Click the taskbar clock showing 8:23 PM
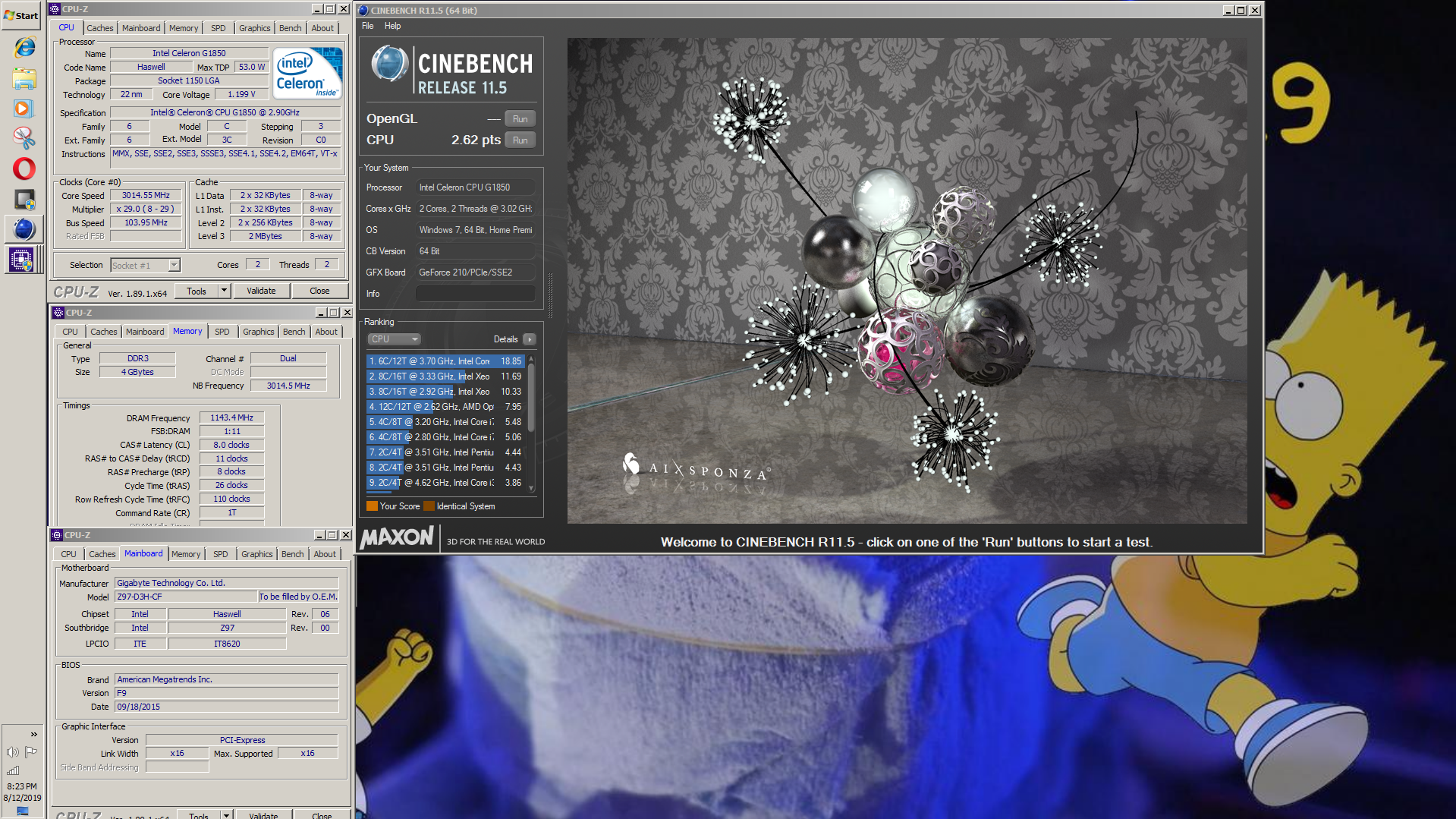This screenshot has height=819, width=1456. point(22,792)
